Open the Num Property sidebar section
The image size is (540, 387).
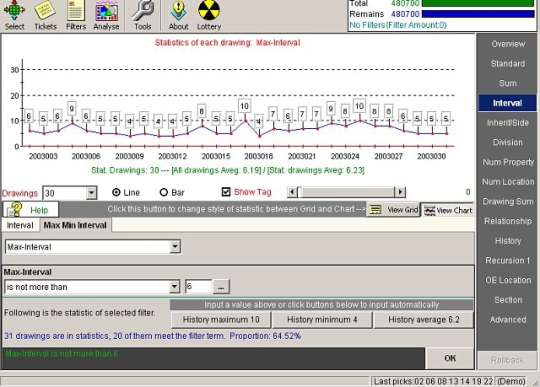(508, 162)
